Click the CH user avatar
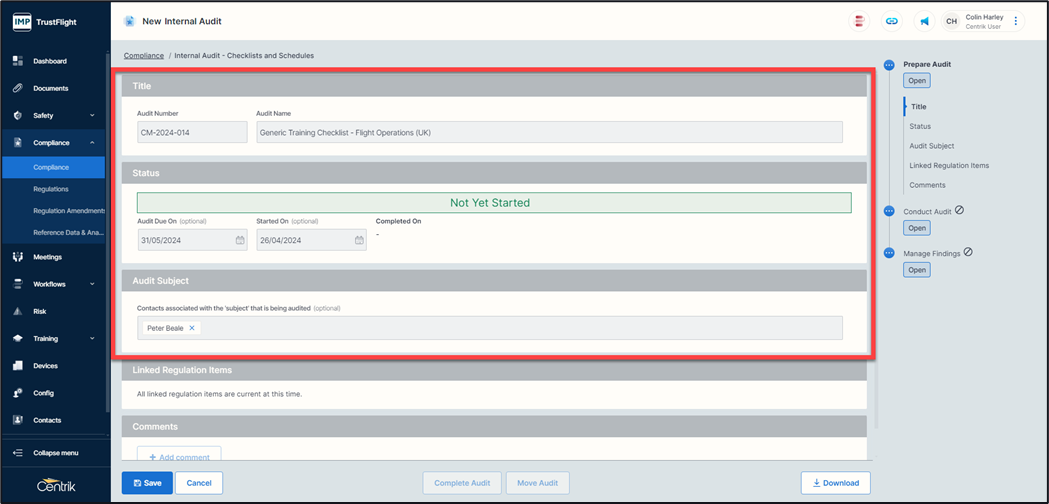1049x504 pixels. coord(951,21)
